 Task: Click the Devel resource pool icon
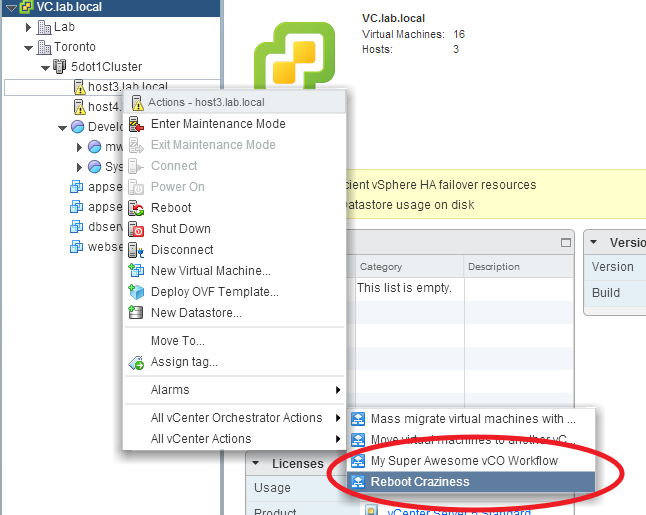(77, 126)
